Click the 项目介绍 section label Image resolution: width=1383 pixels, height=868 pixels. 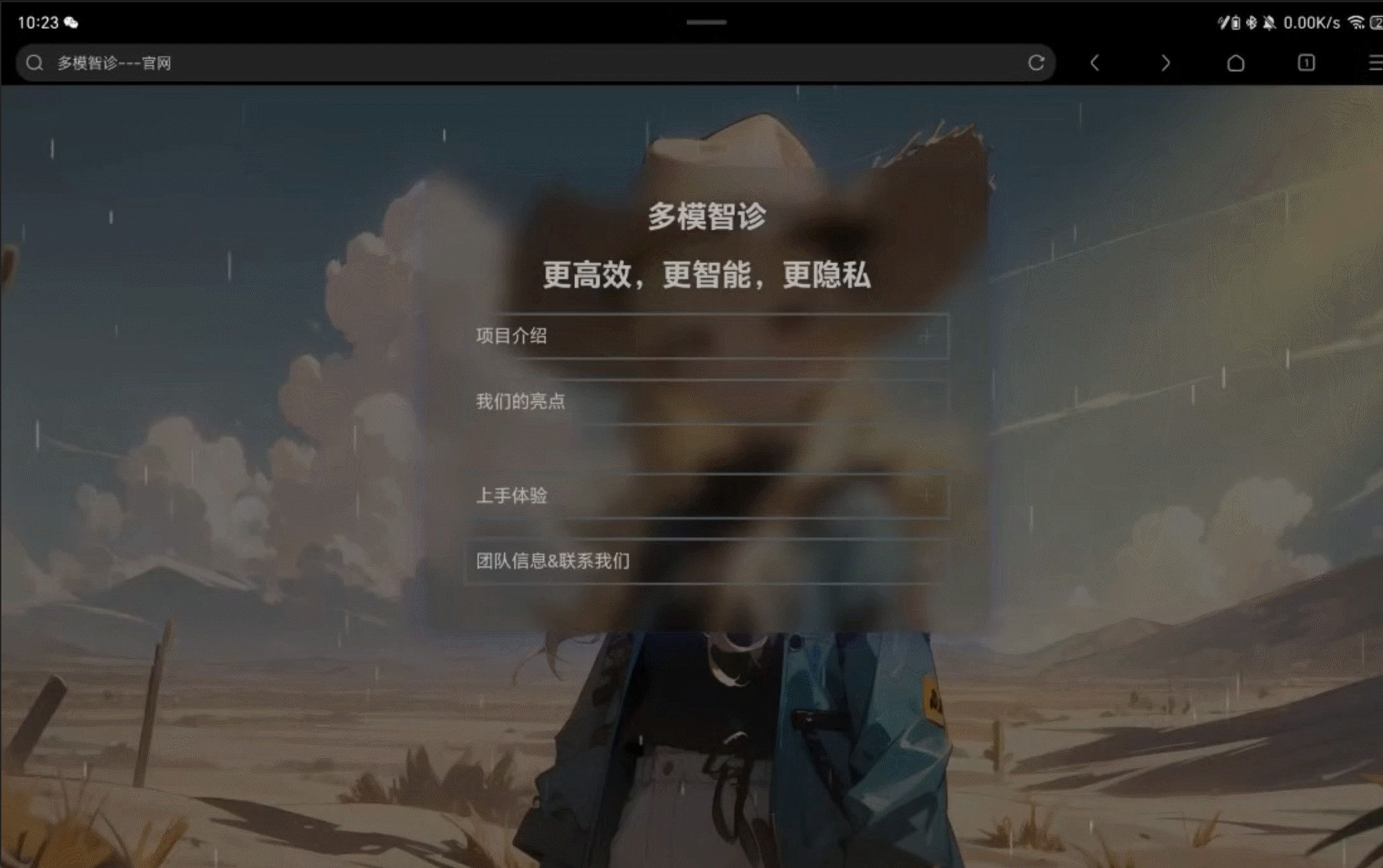[x=512, y=337]
